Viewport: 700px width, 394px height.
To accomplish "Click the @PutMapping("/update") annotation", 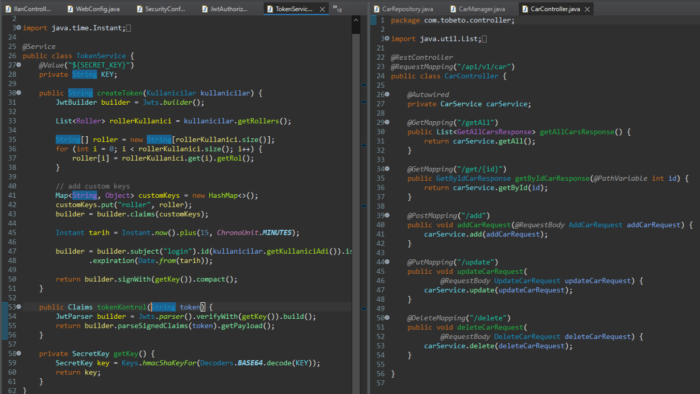I will 453,262.
